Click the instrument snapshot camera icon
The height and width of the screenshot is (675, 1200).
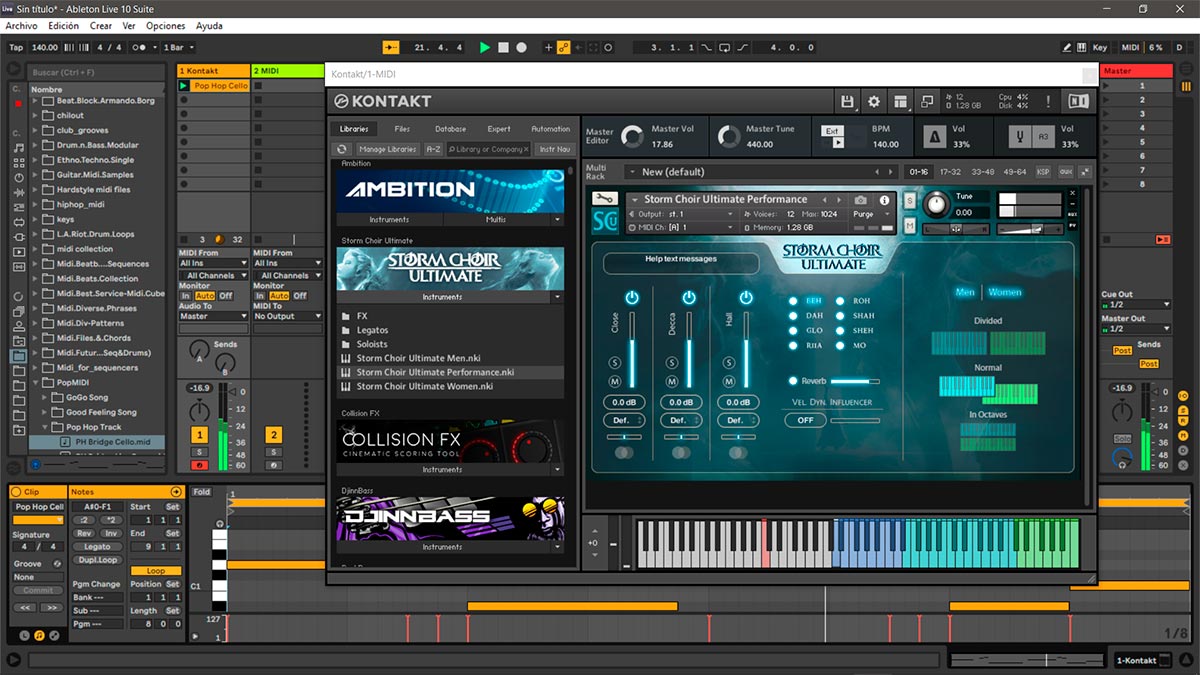click(x=860, y=200)
